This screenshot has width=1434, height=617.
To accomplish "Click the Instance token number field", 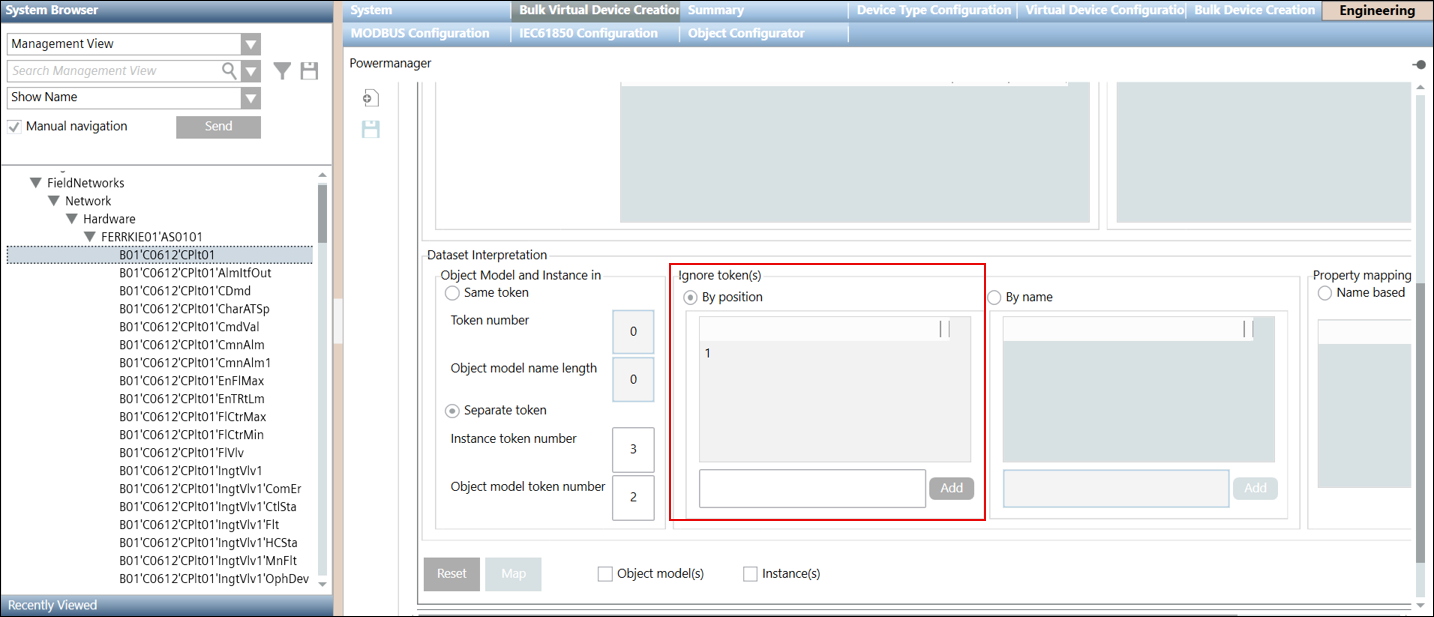I will coord(633,450).
